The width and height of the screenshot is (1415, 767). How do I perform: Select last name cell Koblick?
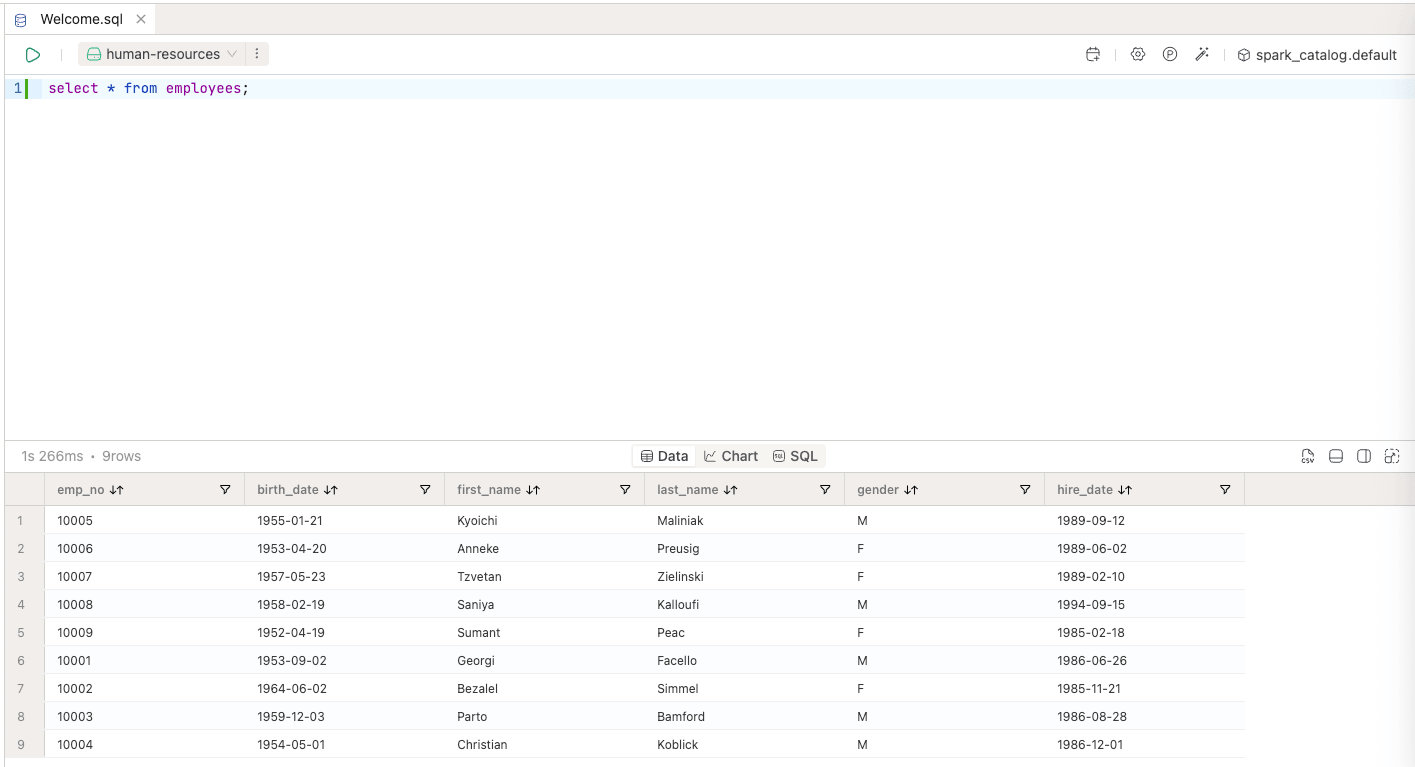pos(744,745)
